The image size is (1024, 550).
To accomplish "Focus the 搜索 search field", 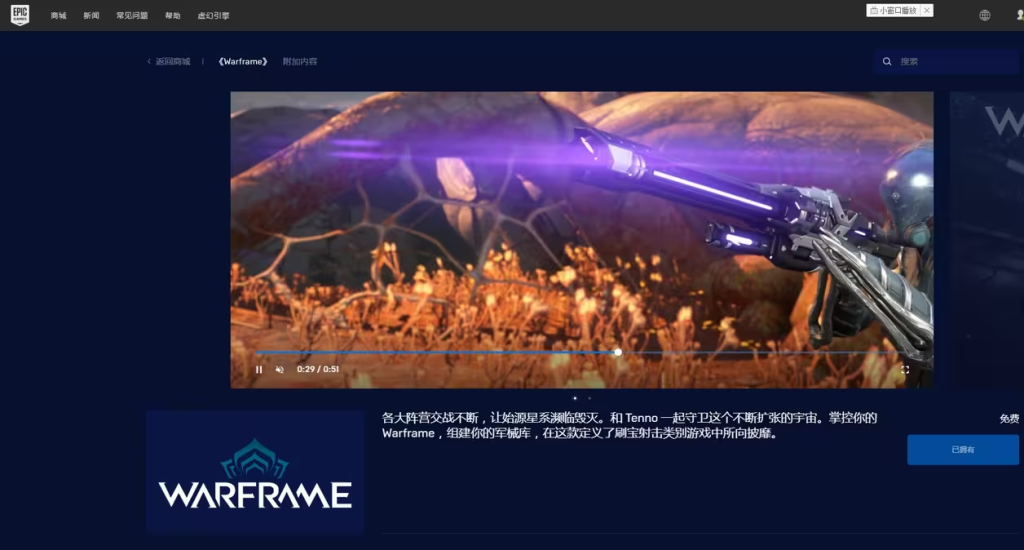I will [x=947, y=61].
